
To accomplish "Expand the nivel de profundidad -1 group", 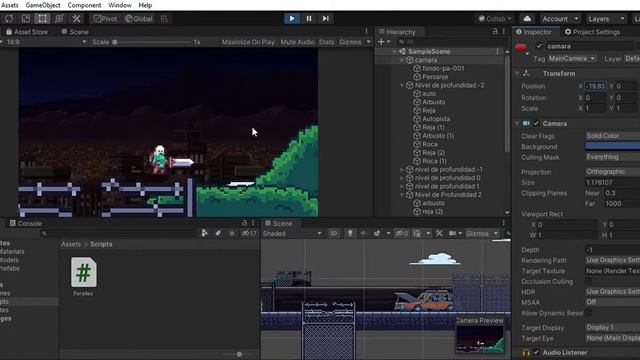I will pos(402,169).
